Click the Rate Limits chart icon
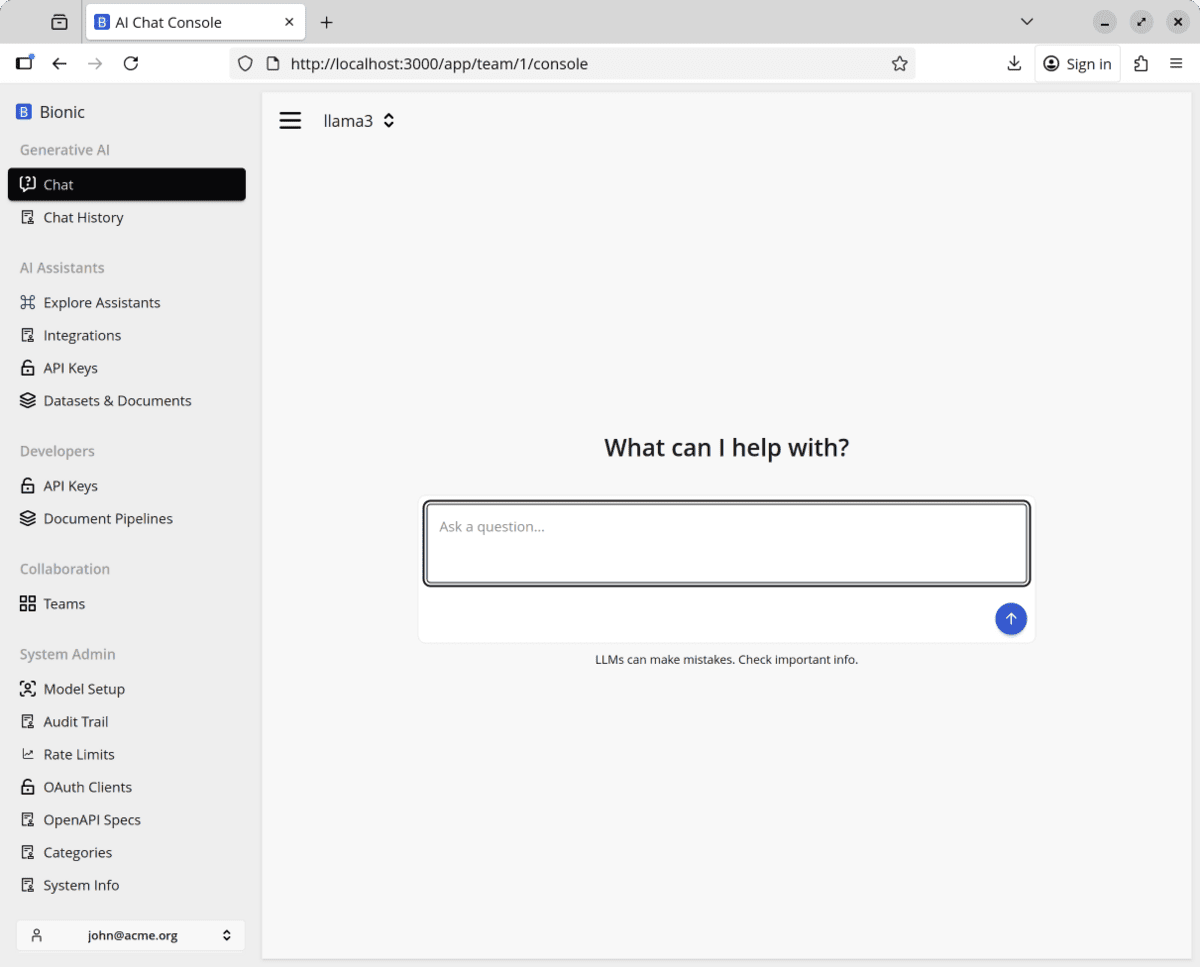The image size is (1200, 967). tap(28, 754)
